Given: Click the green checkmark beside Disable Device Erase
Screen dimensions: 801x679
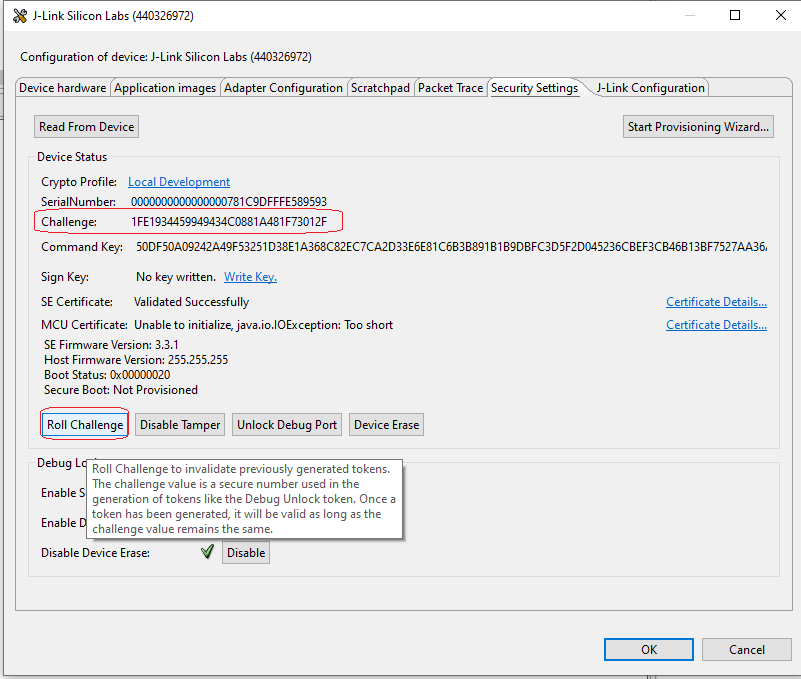Looking at the screenshot, I should click(208, 552).
